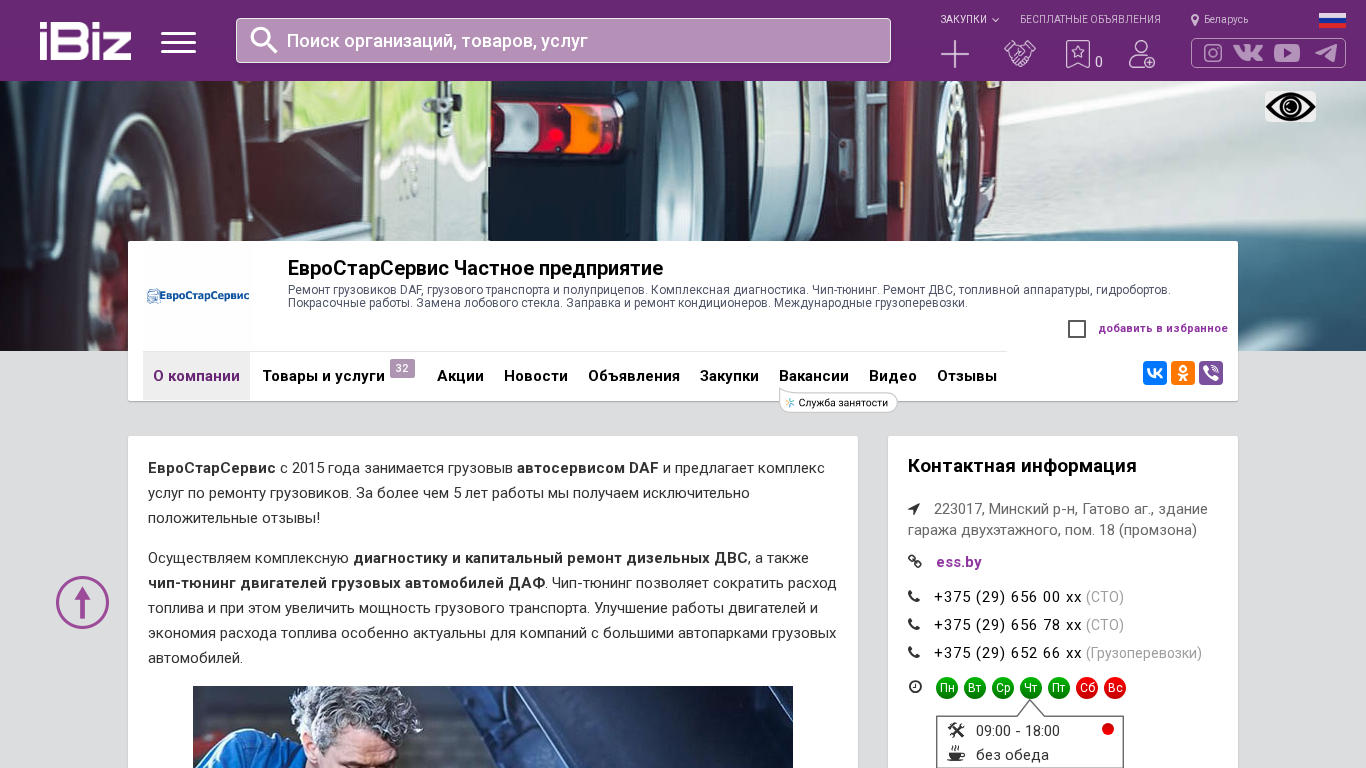1366x768 pixels.
Task: Open the Вакансии tab
Action: pos(814,376)
